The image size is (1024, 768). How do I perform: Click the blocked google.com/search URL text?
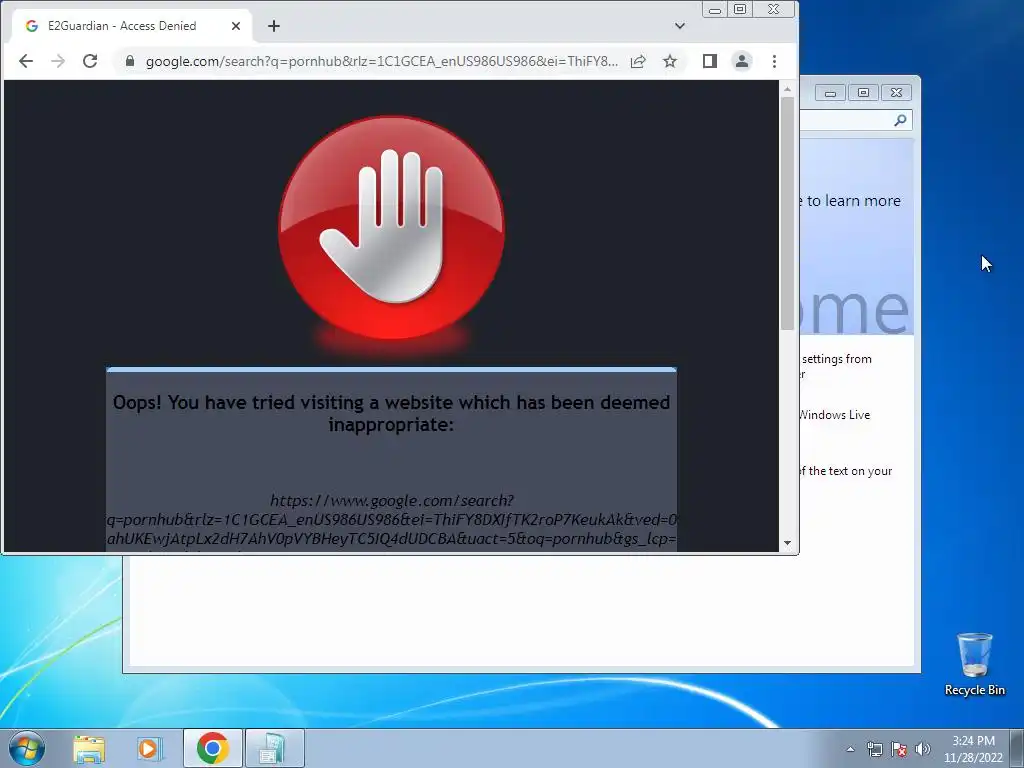pyautogui.click(x=391, y=520)
